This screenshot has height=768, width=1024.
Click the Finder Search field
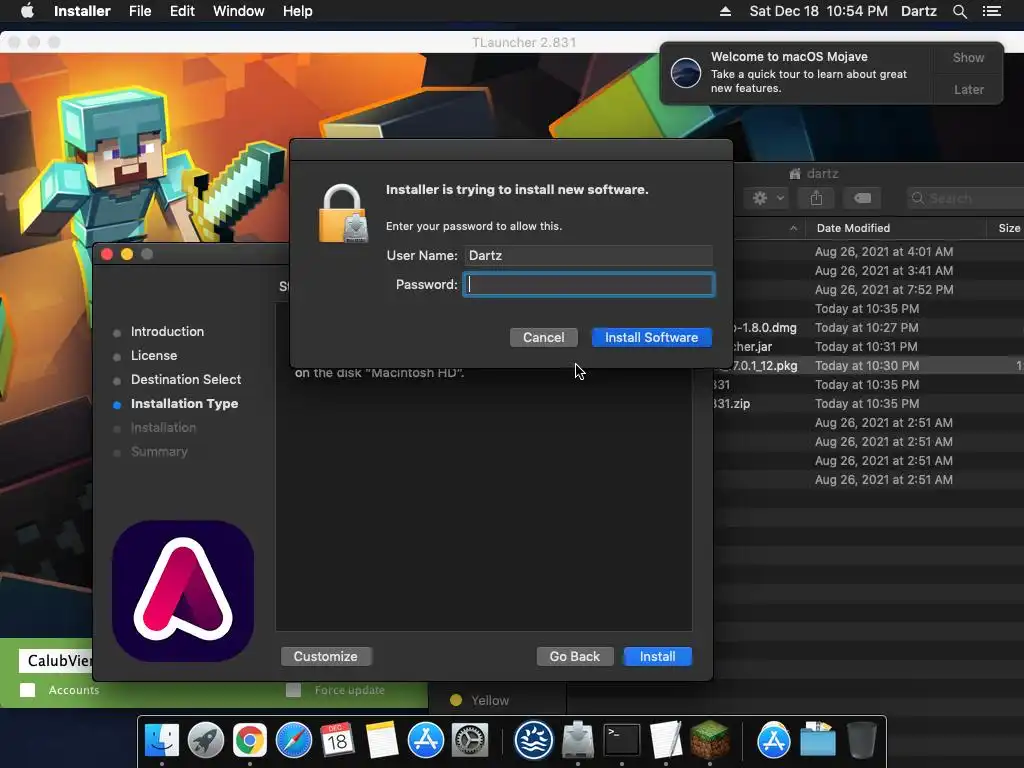point(965,198)
